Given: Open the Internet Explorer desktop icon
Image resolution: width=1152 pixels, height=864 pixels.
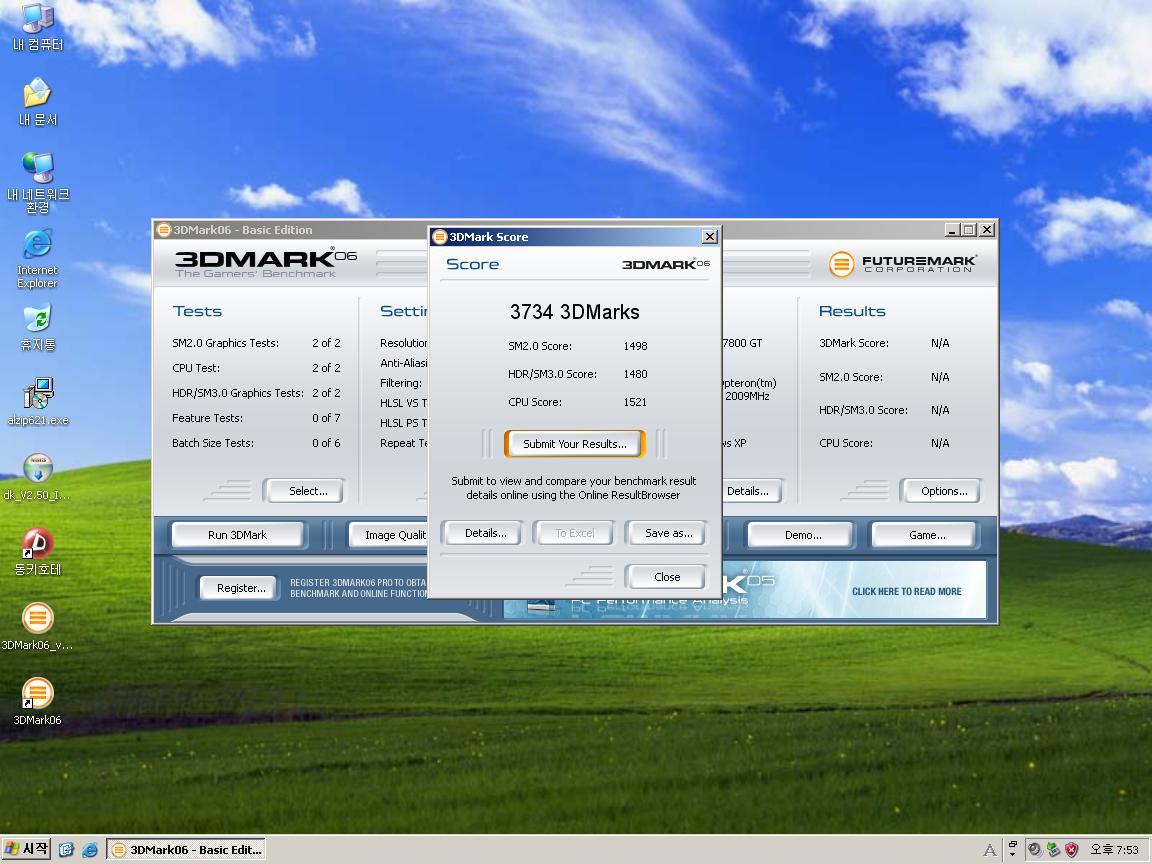Looking at the screenshot, I should click(37, 244).
